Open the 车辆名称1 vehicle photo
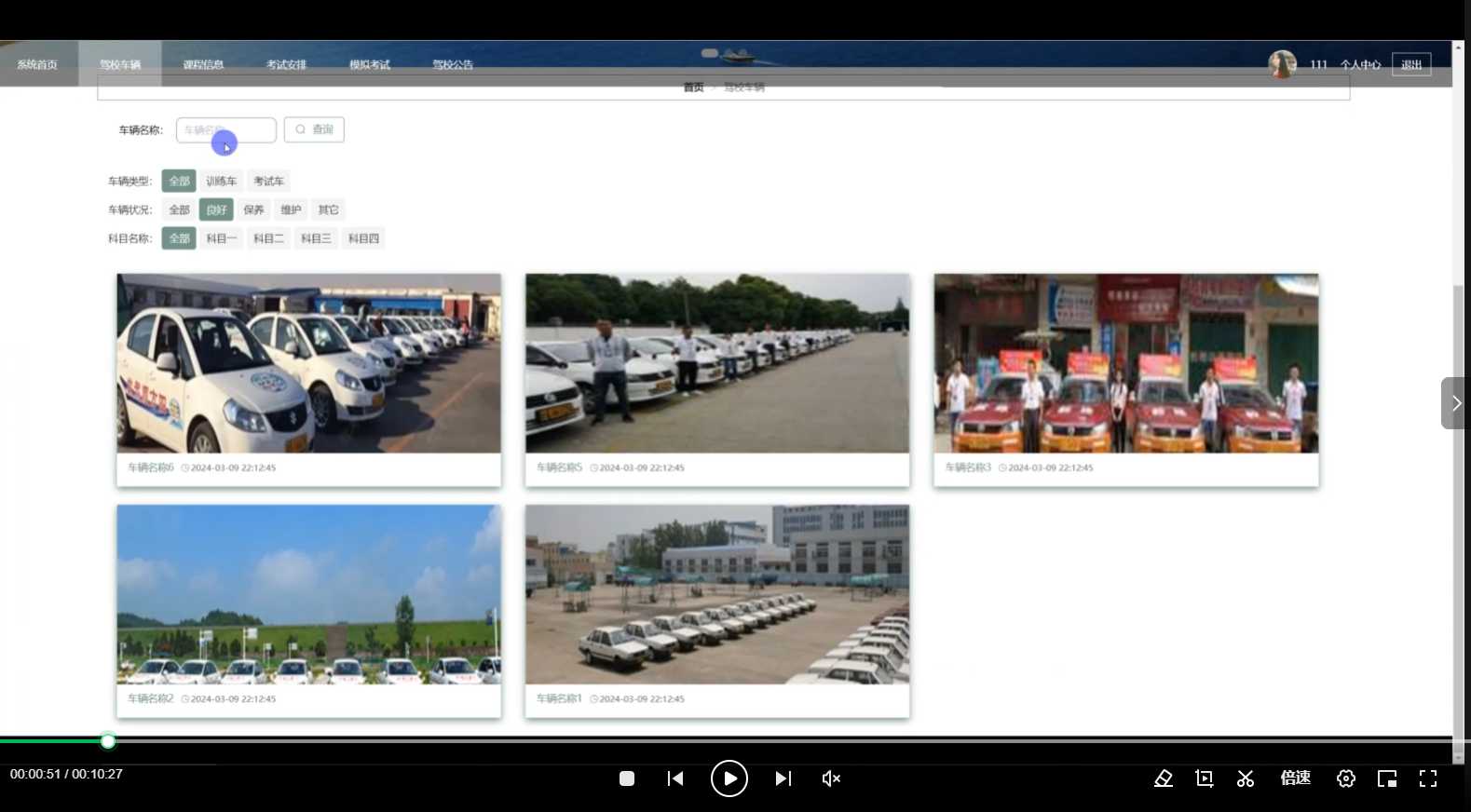This screenshot has width=1471, height=812. point(717,594)
